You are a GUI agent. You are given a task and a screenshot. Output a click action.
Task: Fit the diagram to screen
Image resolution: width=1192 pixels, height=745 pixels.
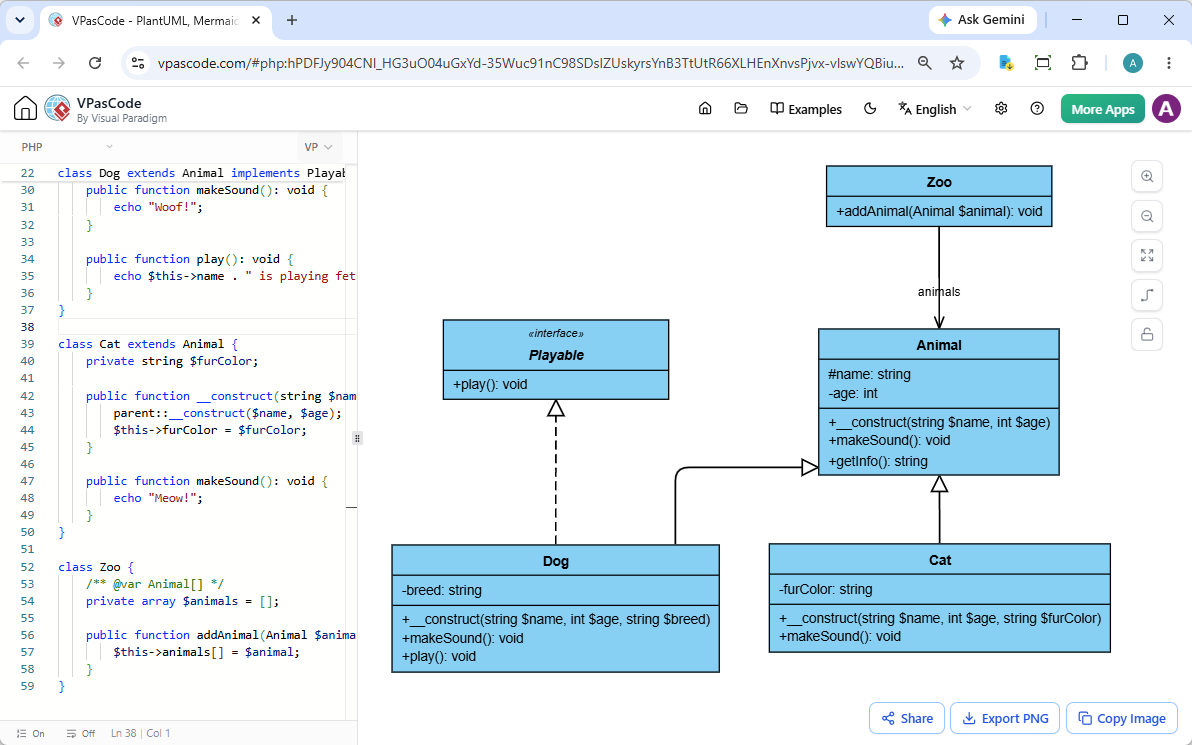[1147, 255]
